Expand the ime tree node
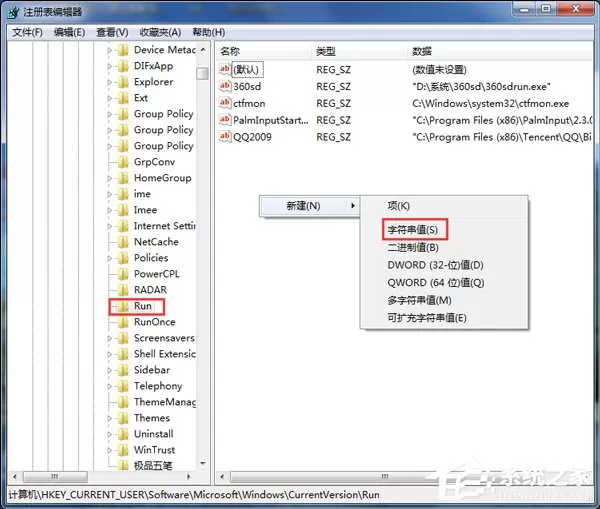The width and height of the screenshot is (600, 509). 109,194
